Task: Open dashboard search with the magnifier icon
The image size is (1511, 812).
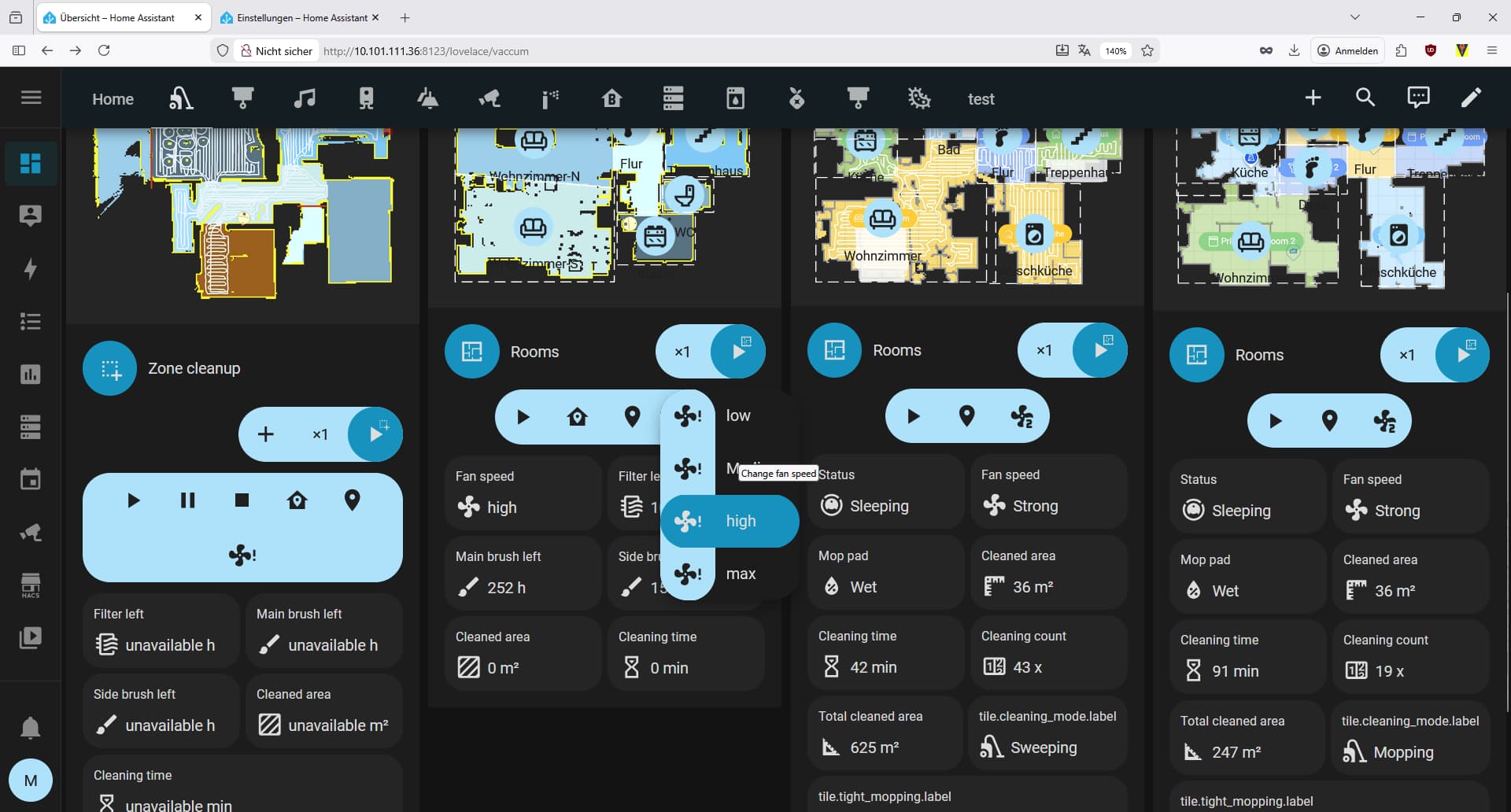Action: [1365, 98]
